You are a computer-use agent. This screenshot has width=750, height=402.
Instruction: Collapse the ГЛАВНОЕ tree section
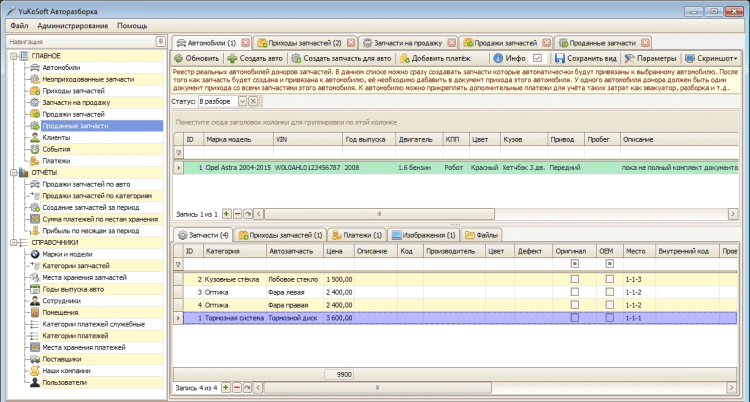coord(11,55)
